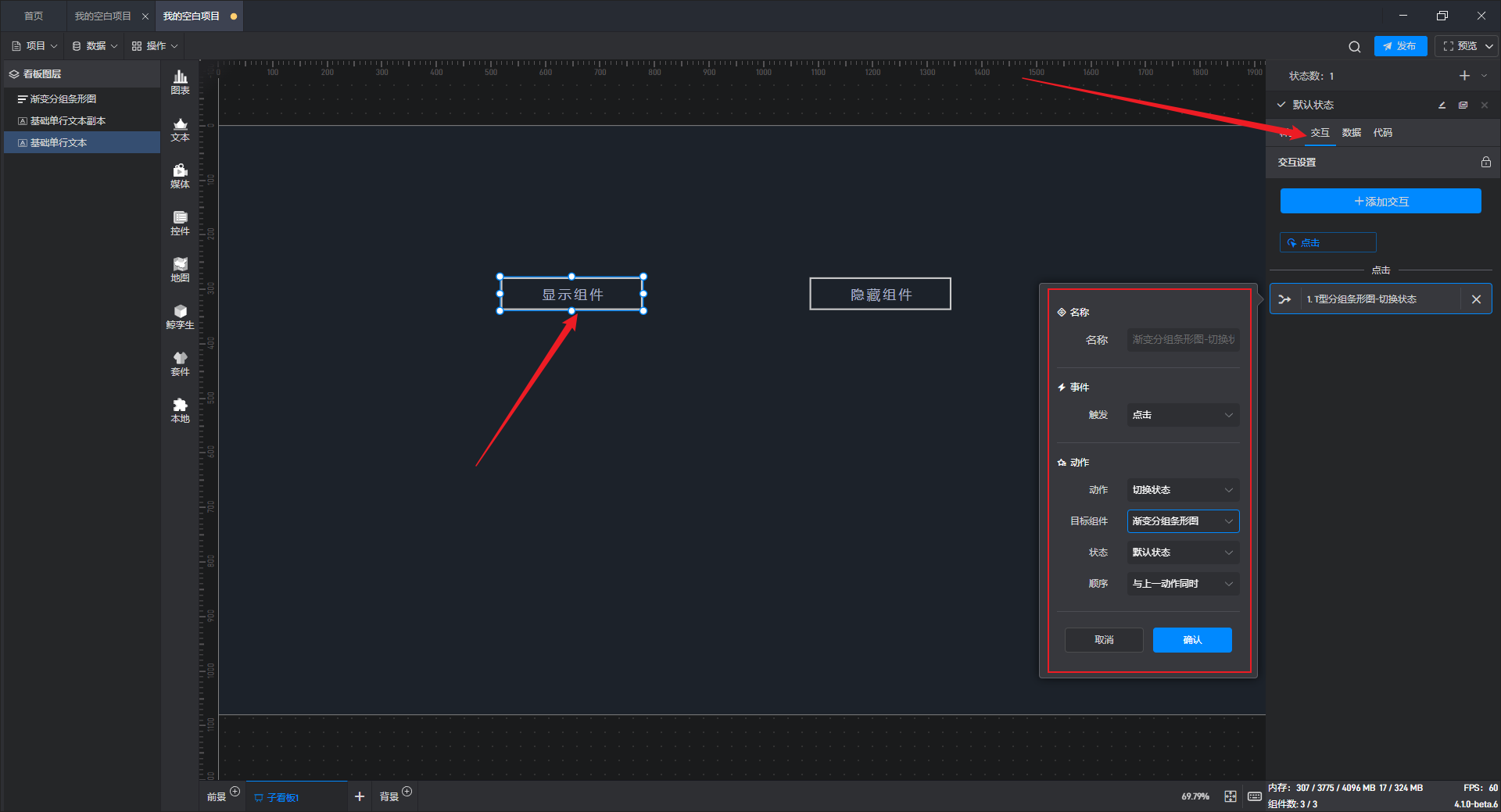Switch to the 首页 tab

[34, 16]
